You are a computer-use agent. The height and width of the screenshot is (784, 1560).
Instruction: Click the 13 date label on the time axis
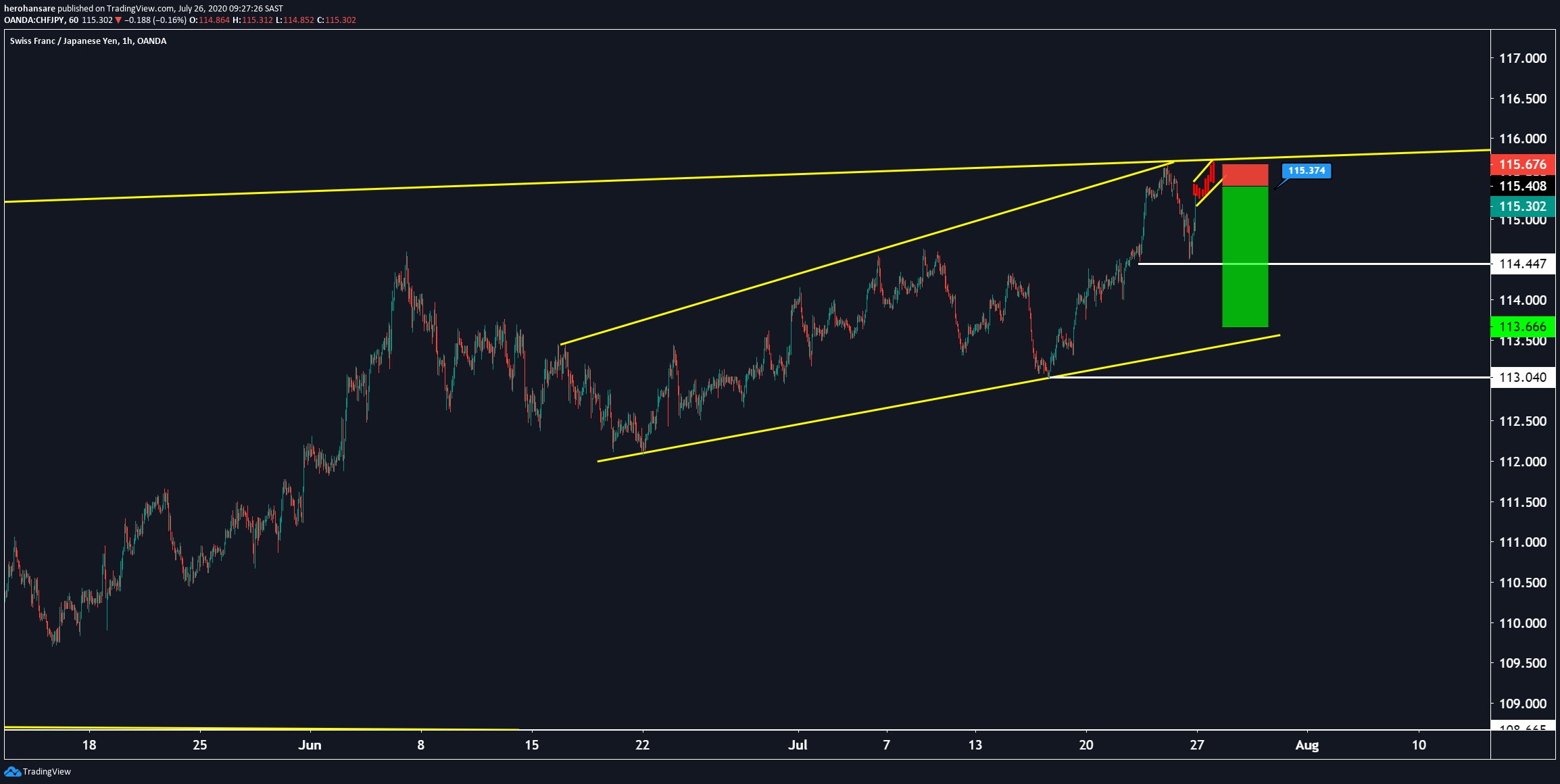[x=975, y=745]
